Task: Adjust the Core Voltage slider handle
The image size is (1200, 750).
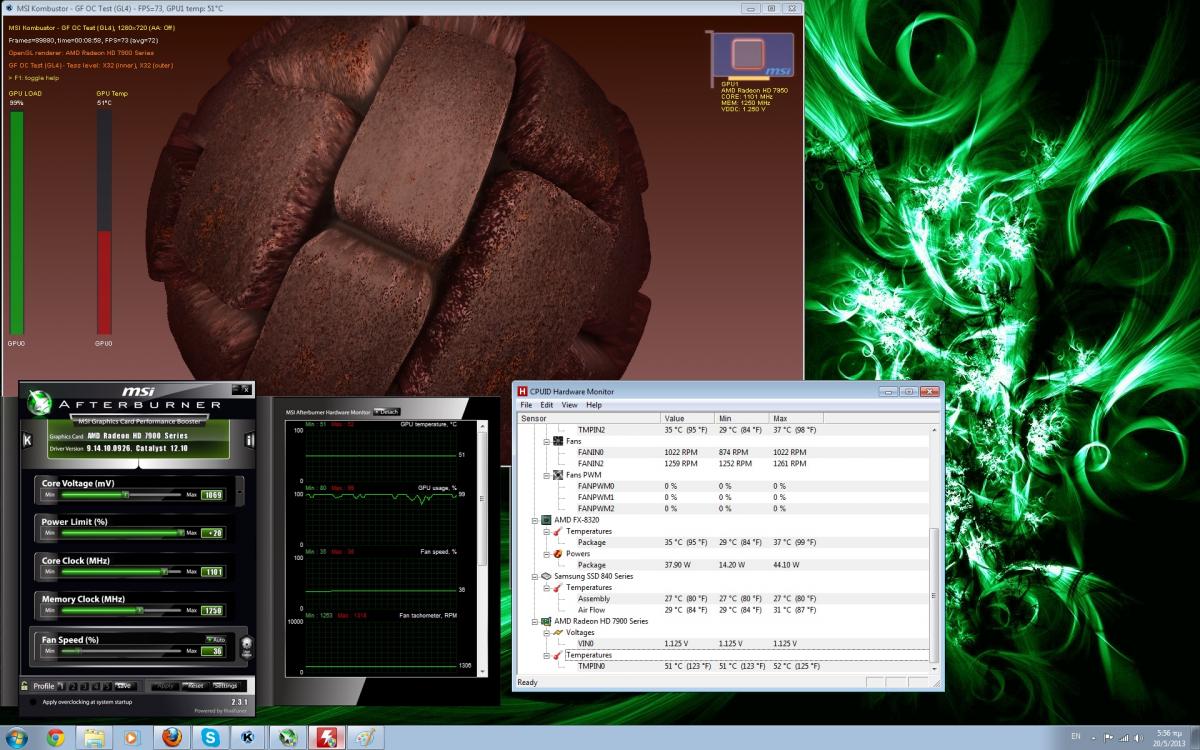Action: 126,494
